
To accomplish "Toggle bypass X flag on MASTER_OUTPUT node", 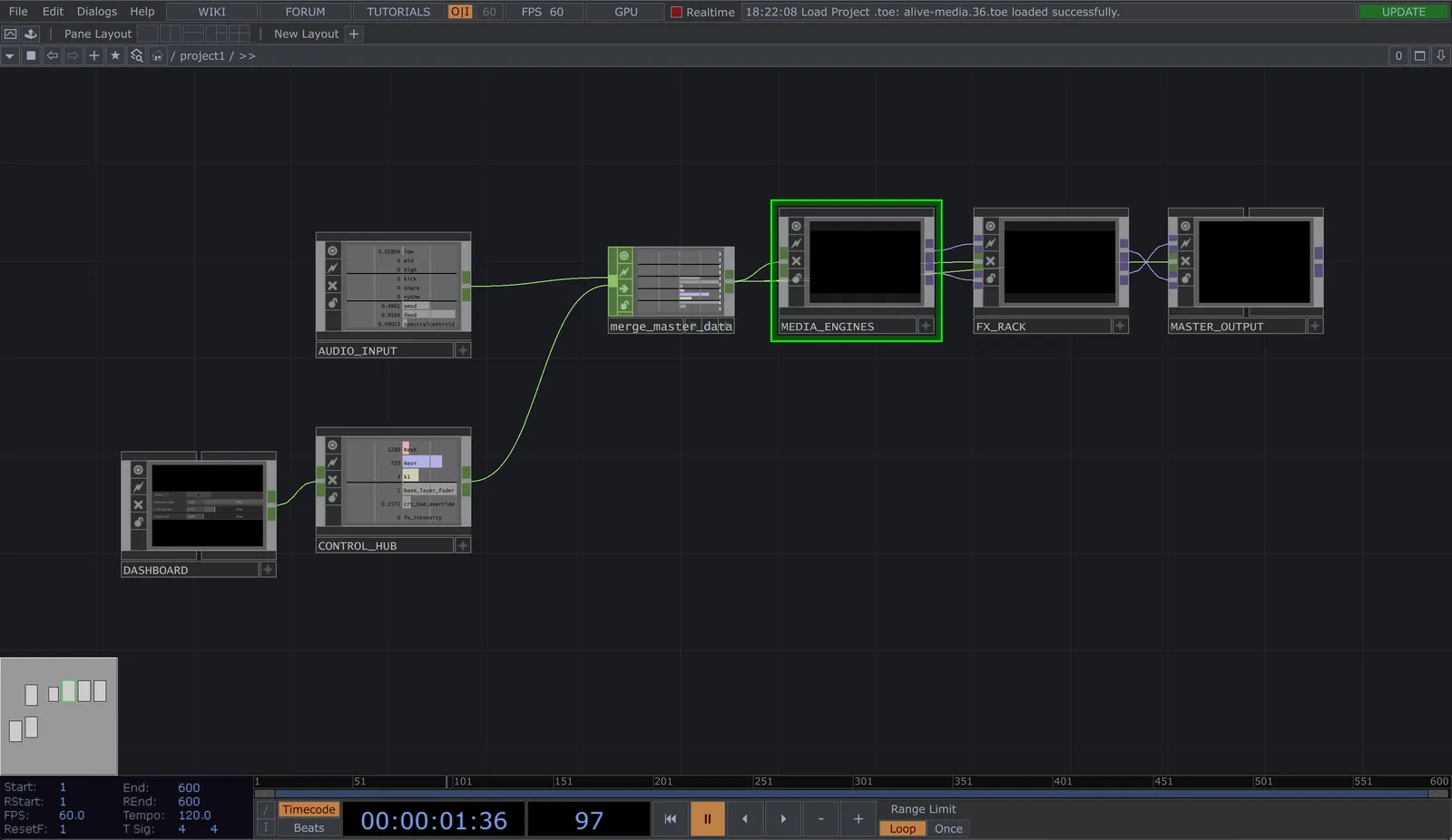I will pos(1185,261).
